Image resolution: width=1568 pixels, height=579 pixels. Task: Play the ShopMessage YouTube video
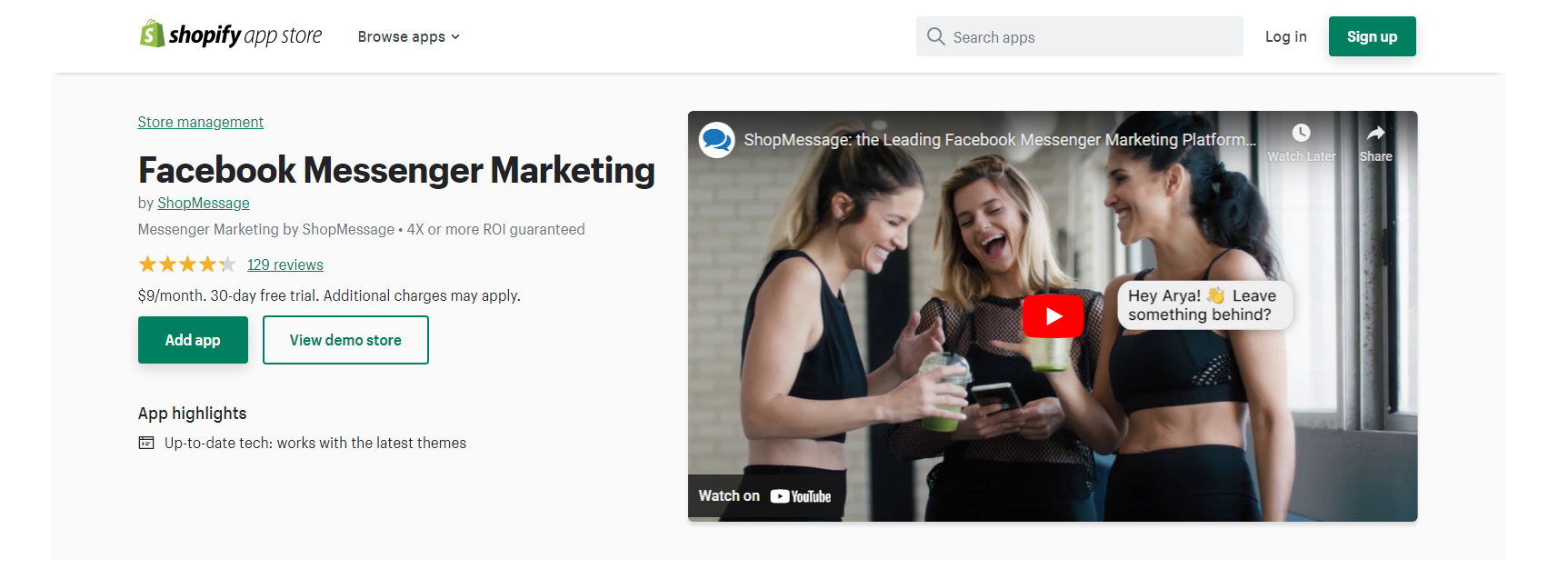(x=1053, y=315)
